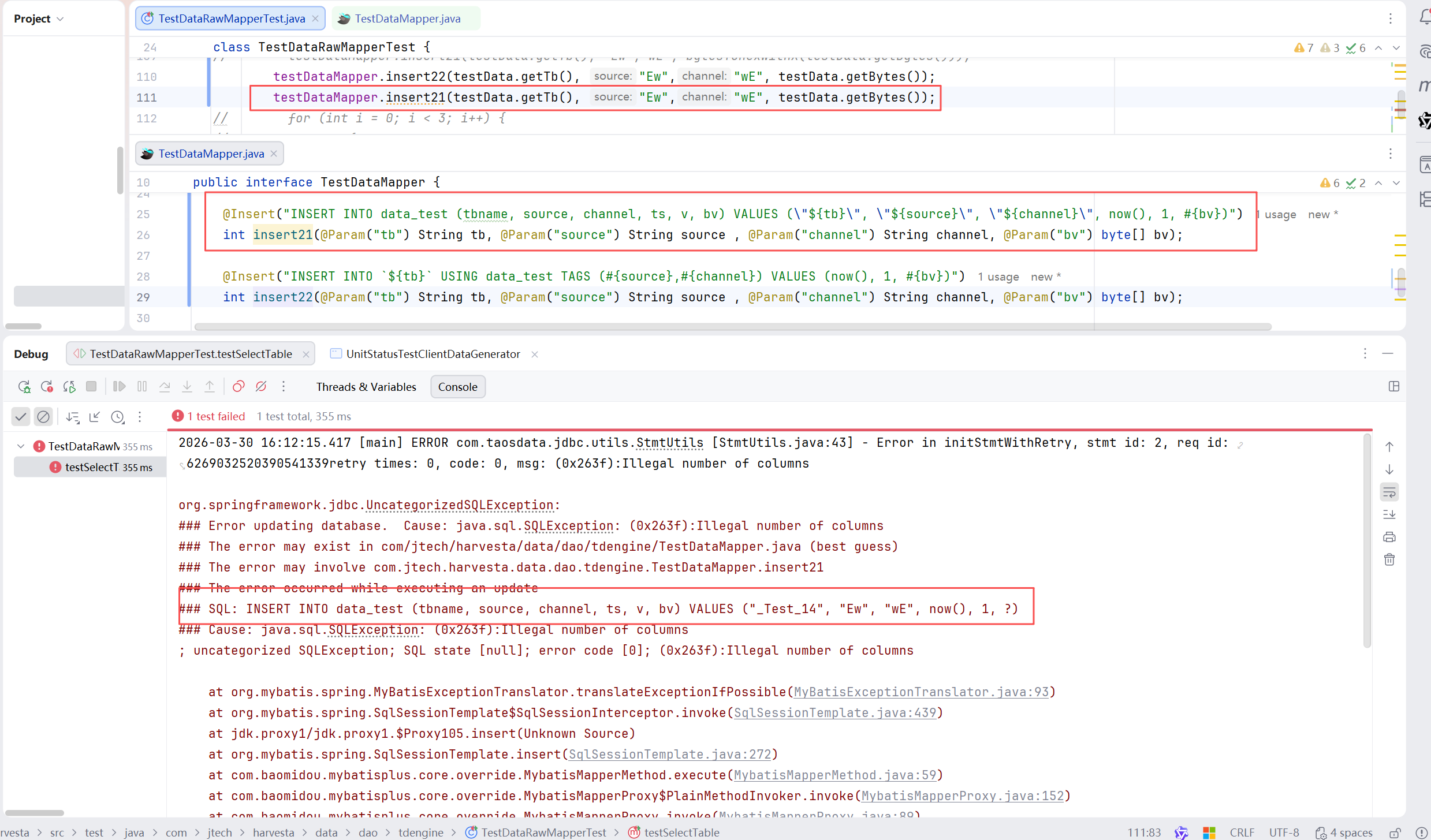1431x840 pixels.
Task: Click Rerun Failed Tests icon
Action: [47, 387]
